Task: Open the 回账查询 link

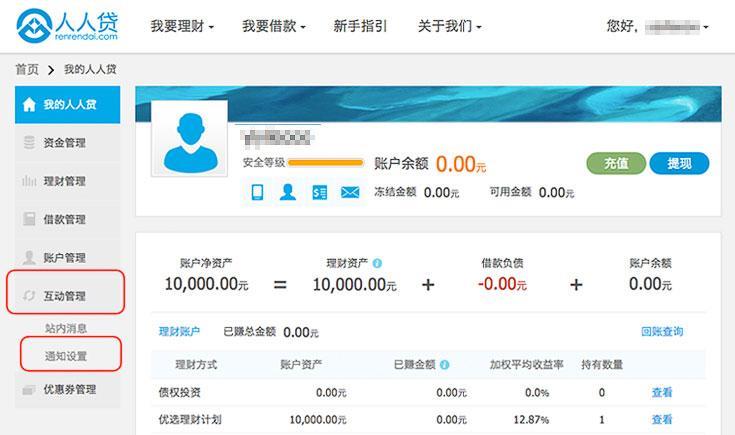Action: (662, 331)
